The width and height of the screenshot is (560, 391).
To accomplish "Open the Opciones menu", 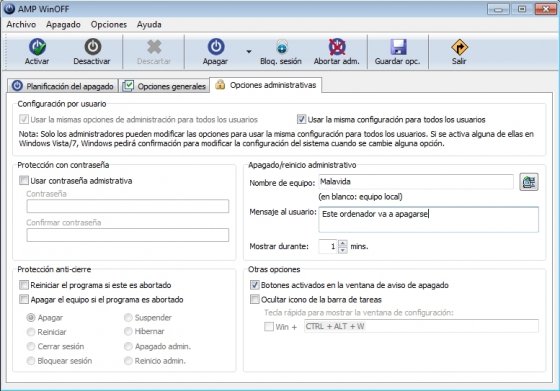I will (109, 25).
